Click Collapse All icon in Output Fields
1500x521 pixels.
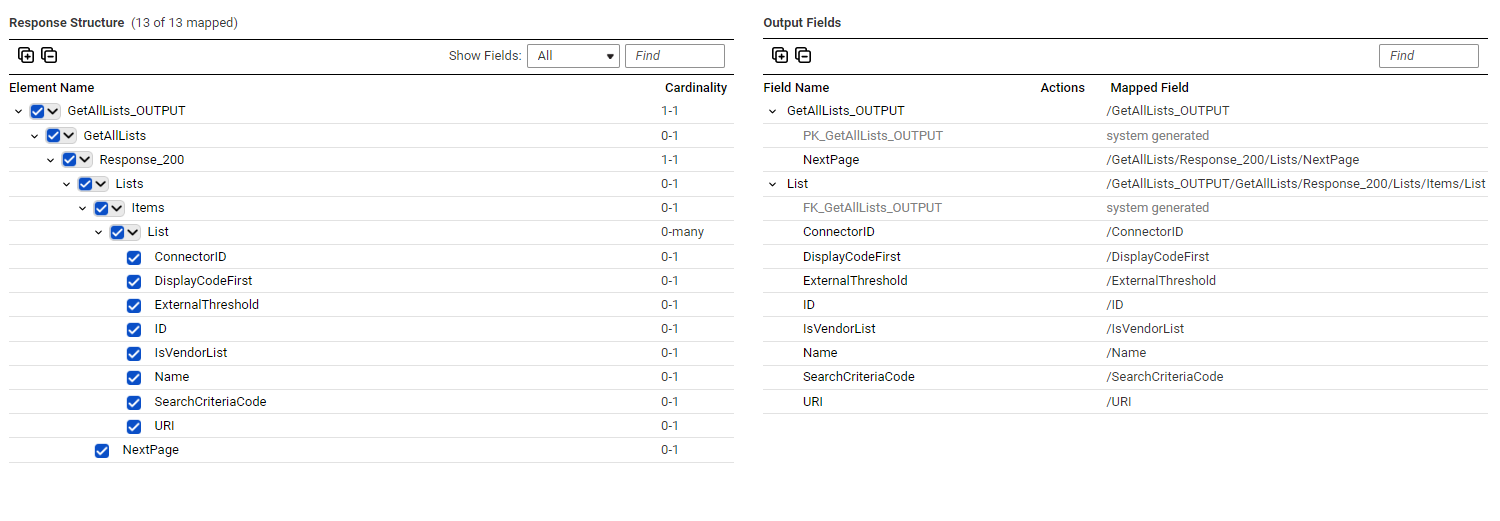(x=803, y=56)
